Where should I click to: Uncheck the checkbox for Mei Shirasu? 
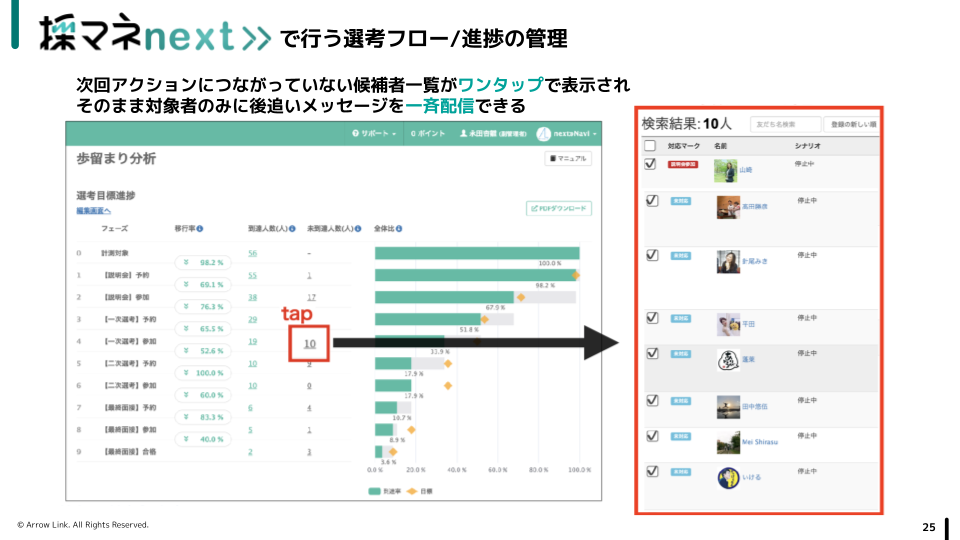tap(651, 436)
